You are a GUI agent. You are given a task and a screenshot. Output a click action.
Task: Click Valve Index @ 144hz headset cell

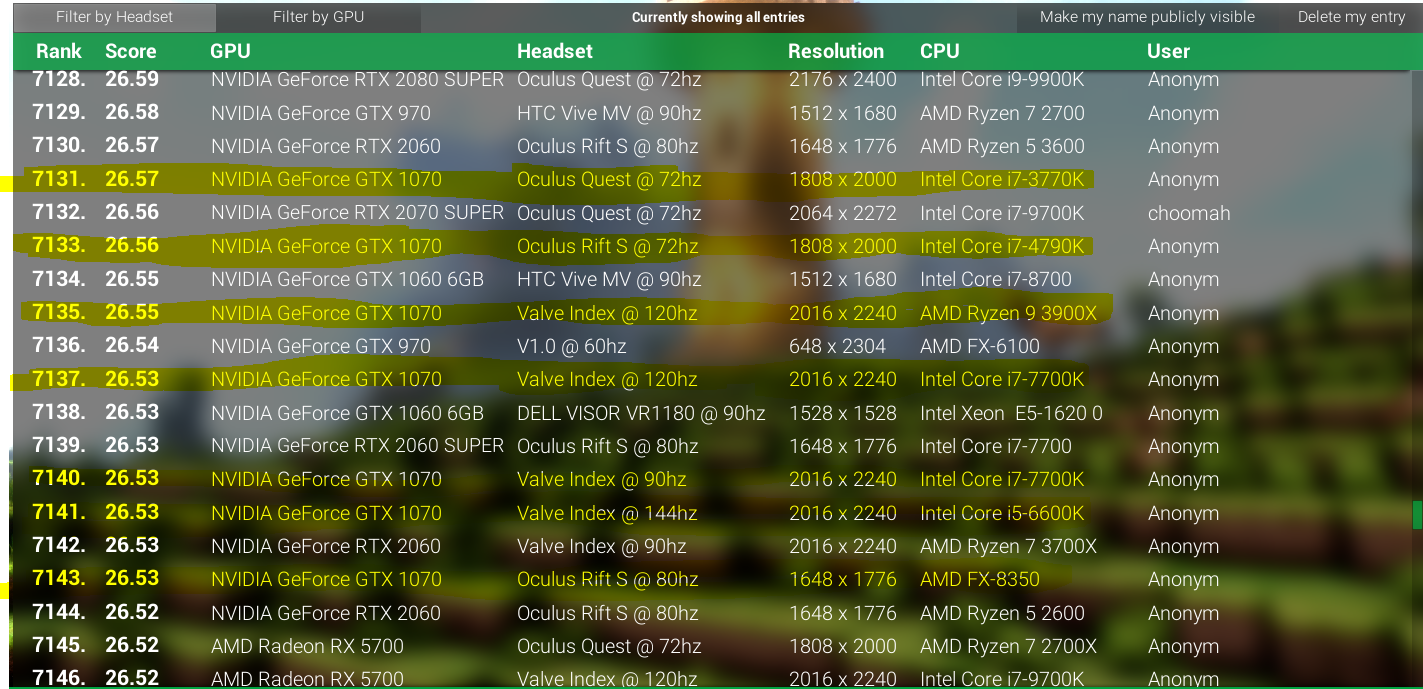click(607, 513)
